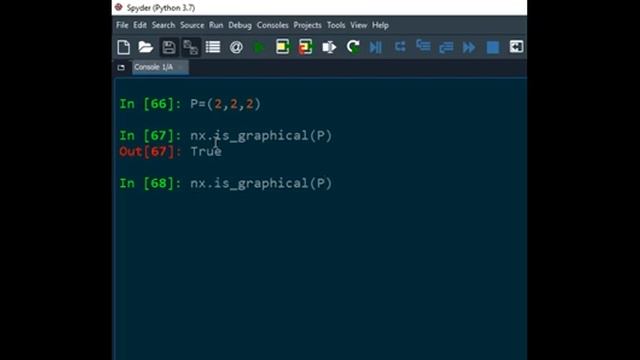Open the Edit menu
This screenshot has width=640, height=360.
click(x=140, y=25)
